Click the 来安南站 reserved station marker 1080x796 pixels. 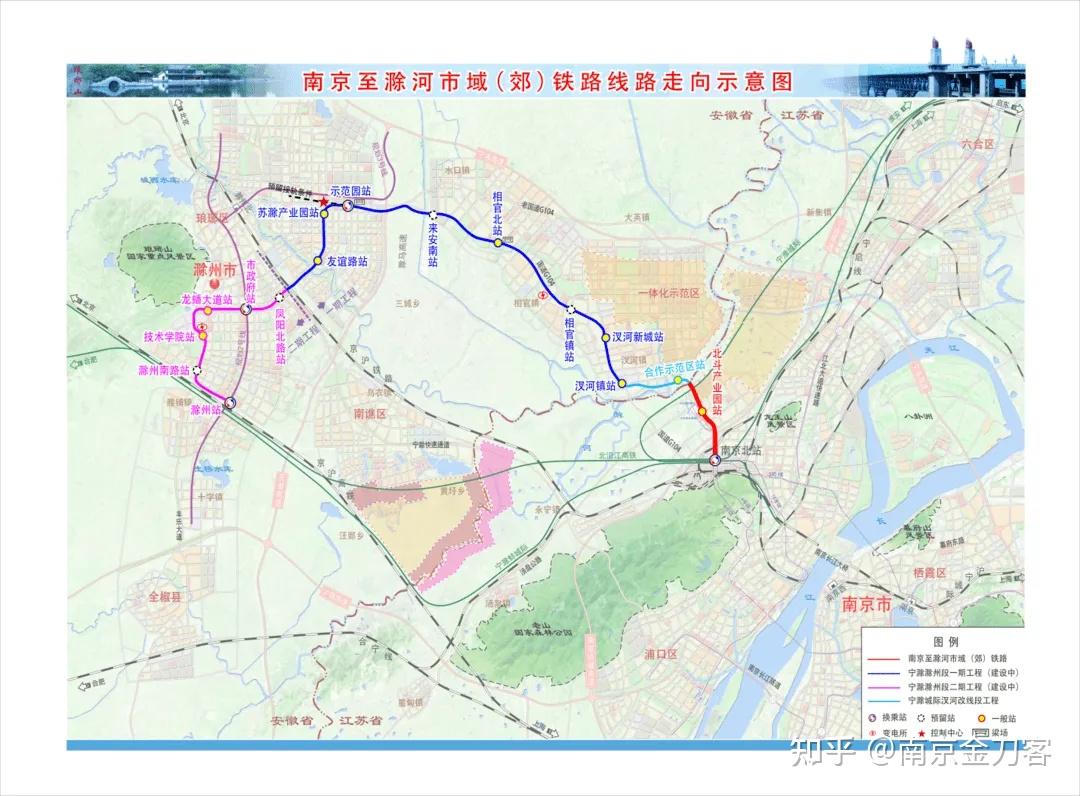(433, 214)
